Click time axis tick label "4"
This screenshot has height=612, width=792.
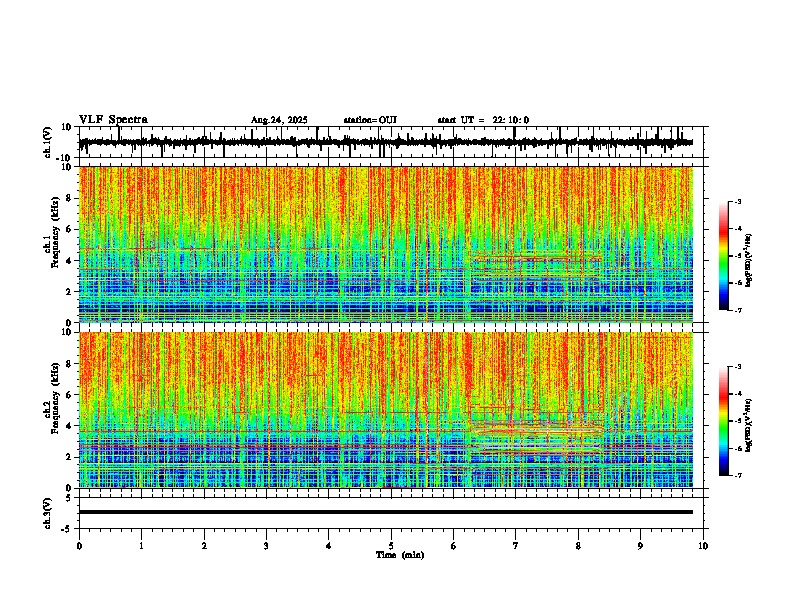coord(328,546)
